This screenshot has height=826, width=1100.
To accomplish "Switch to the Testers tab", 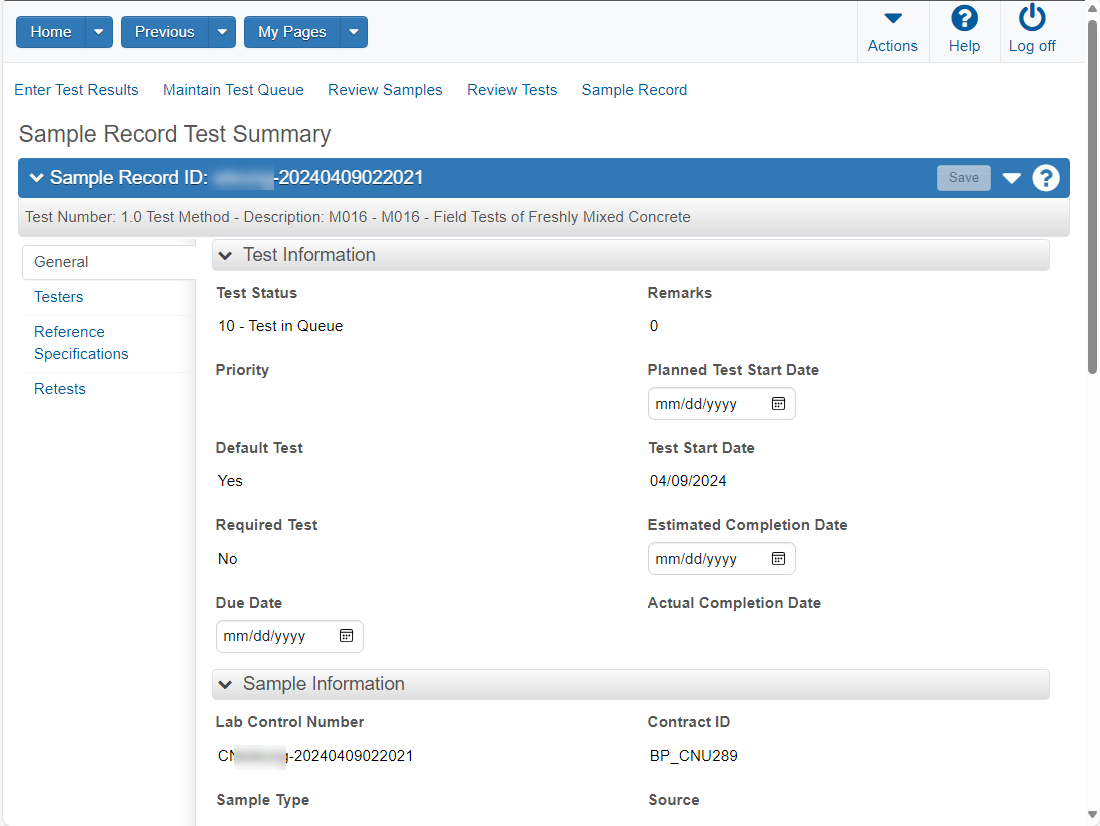I will coord(59,297).
